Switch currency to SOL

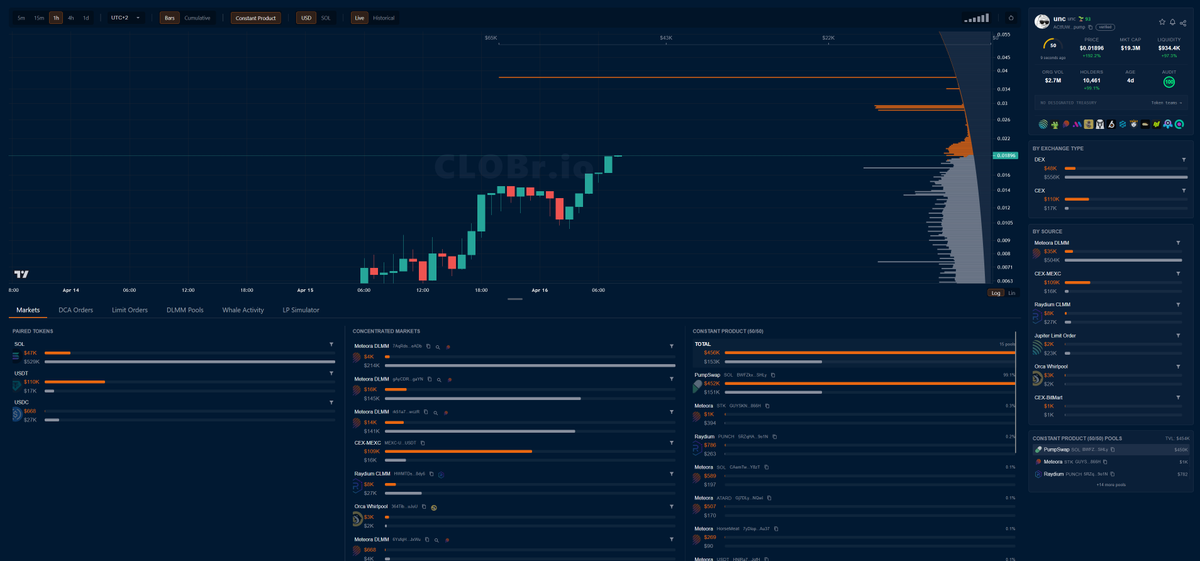[326, 18]
